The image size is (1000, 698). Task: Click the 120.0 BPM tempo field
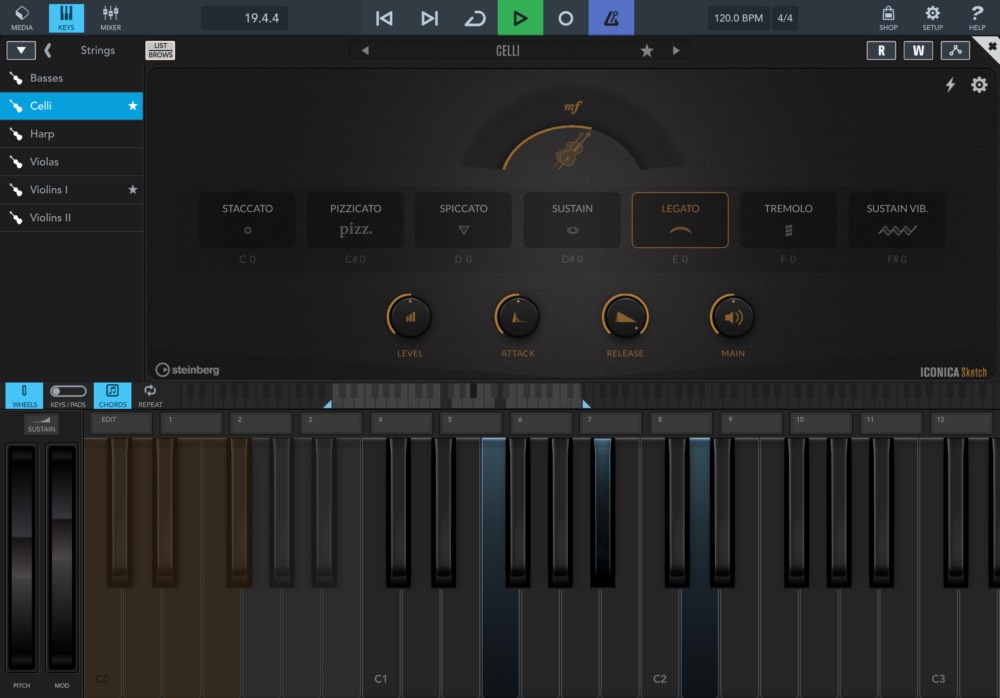738,18
